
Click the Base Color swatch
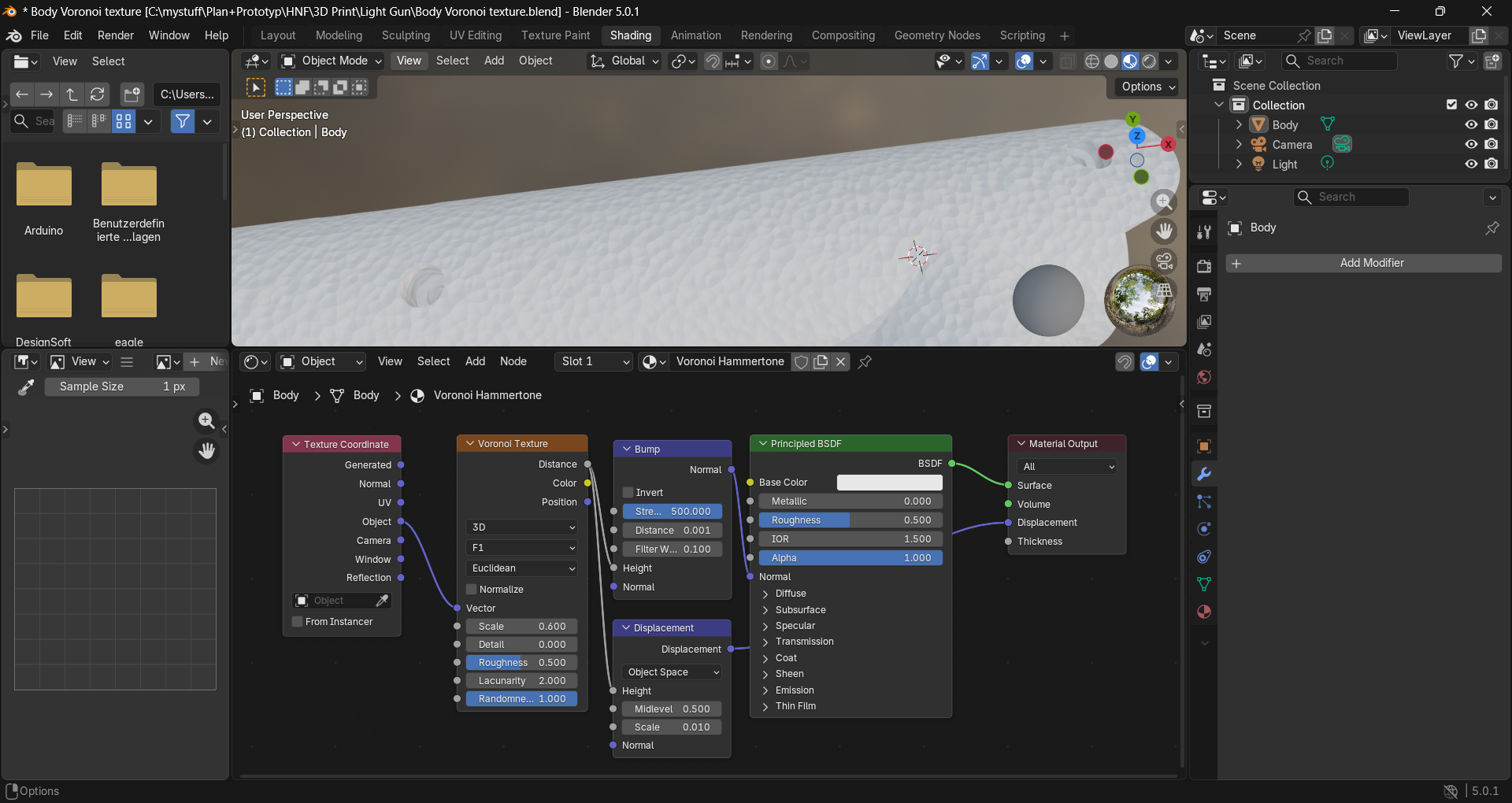click(889, 483)
